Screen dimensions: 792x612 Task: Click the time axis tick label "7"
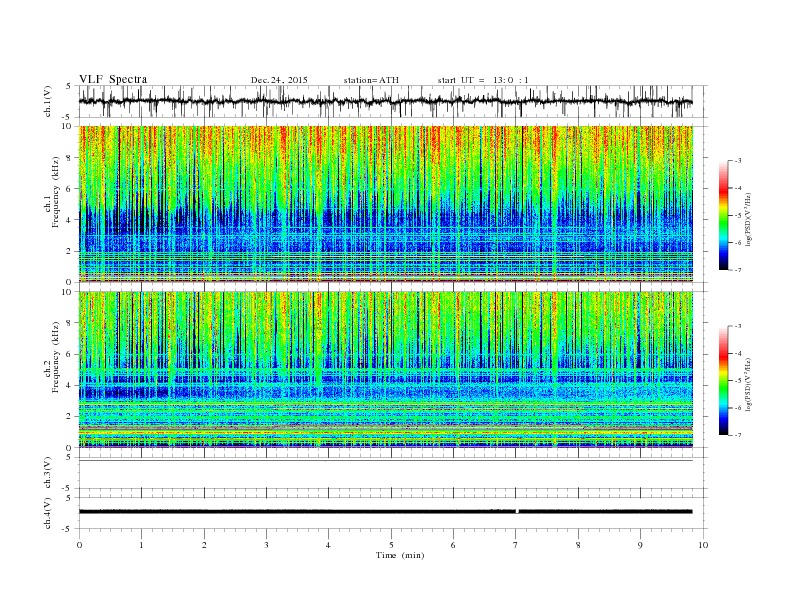[x=516, y=545]
